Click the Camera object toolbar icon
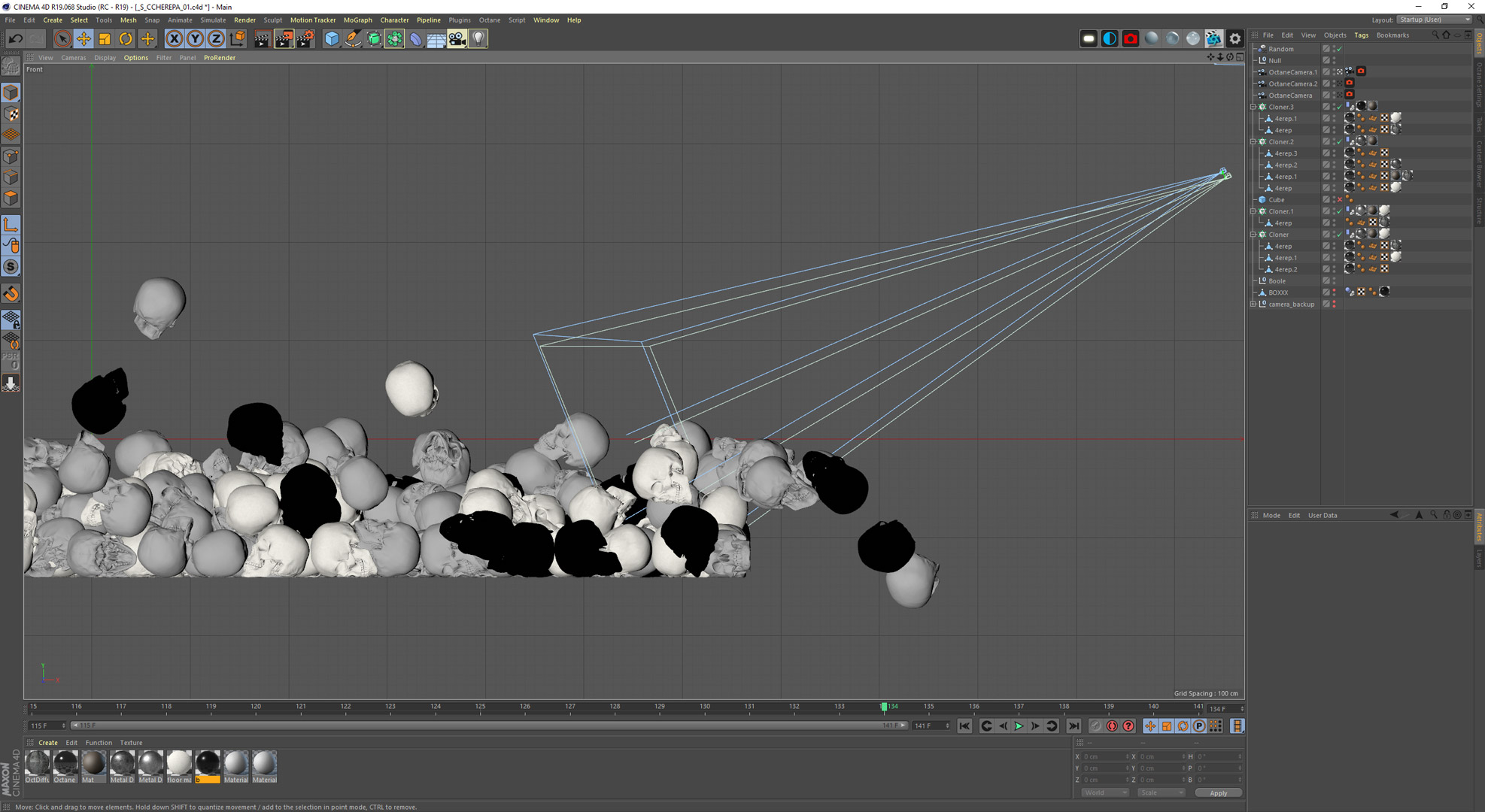The height and width of the screenshot is (812, 1485). click(457, 38)
